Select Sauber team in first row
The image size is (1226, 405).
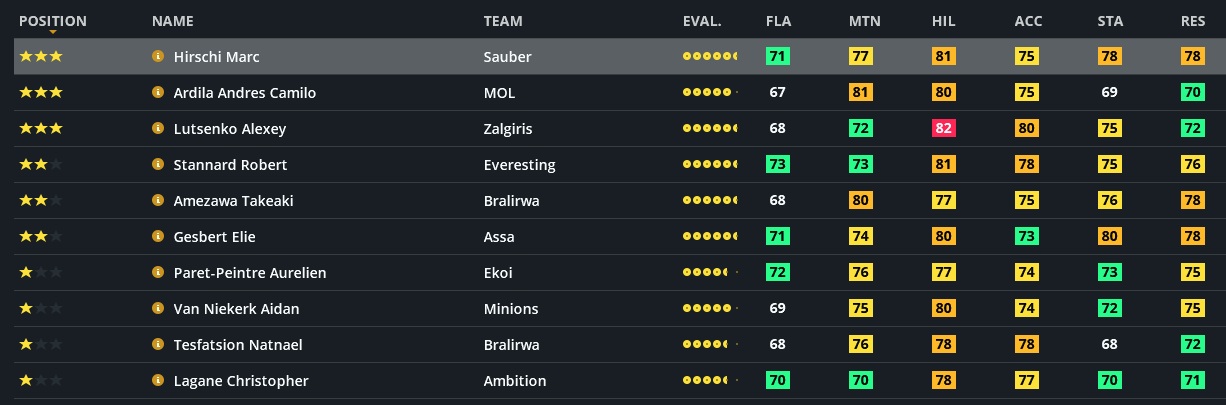click(x=507, y=57)
